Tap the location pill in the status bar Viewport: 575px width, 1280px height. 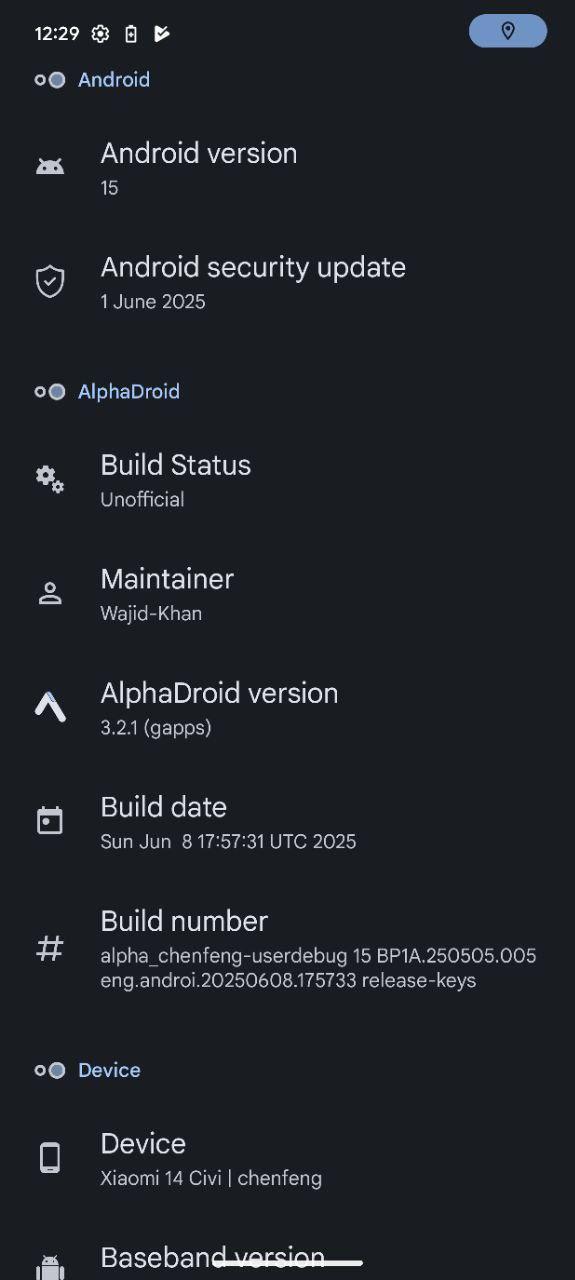(508, 31)
